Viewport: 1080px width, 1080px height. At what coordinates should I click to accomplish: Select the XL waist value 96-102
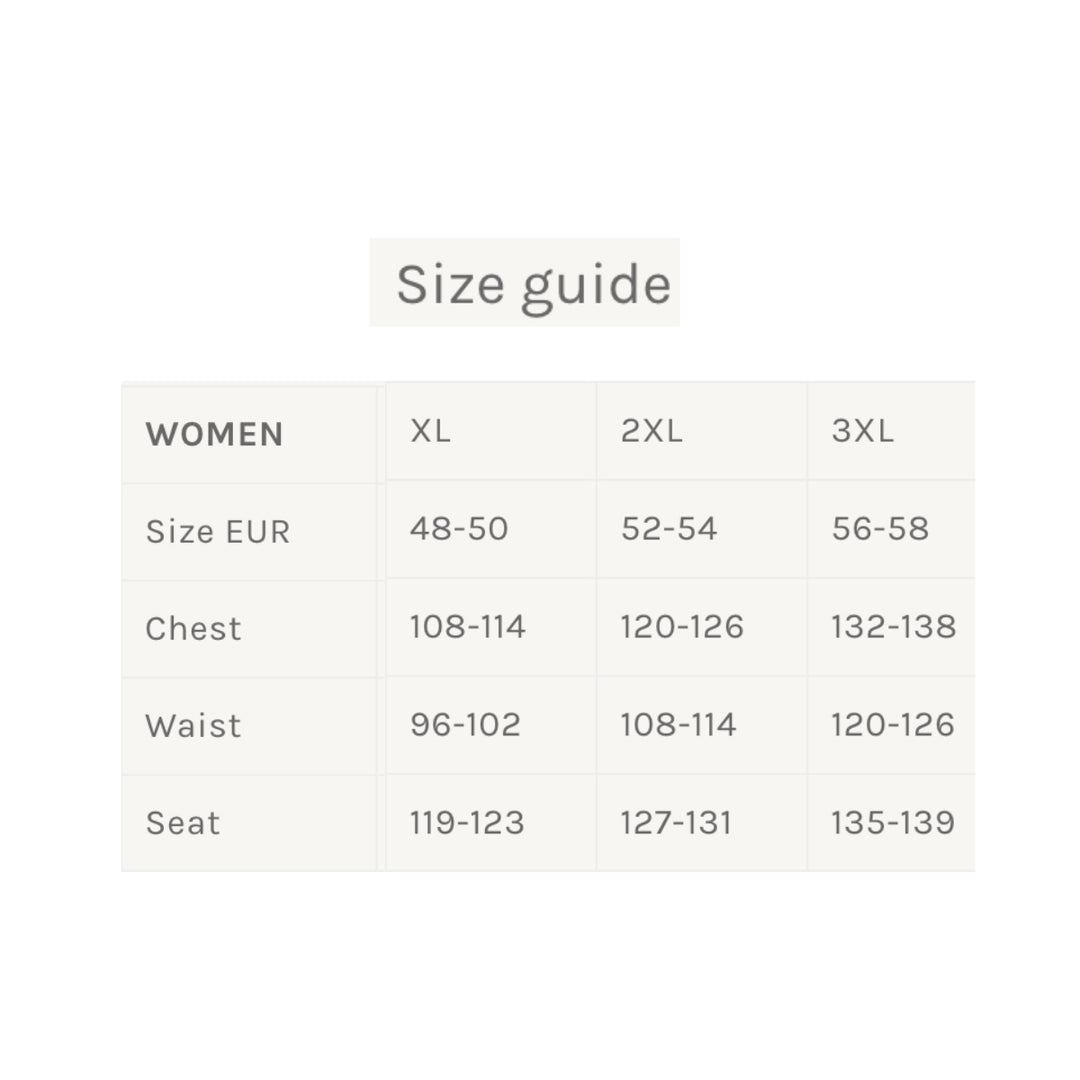tap(465, 724)
